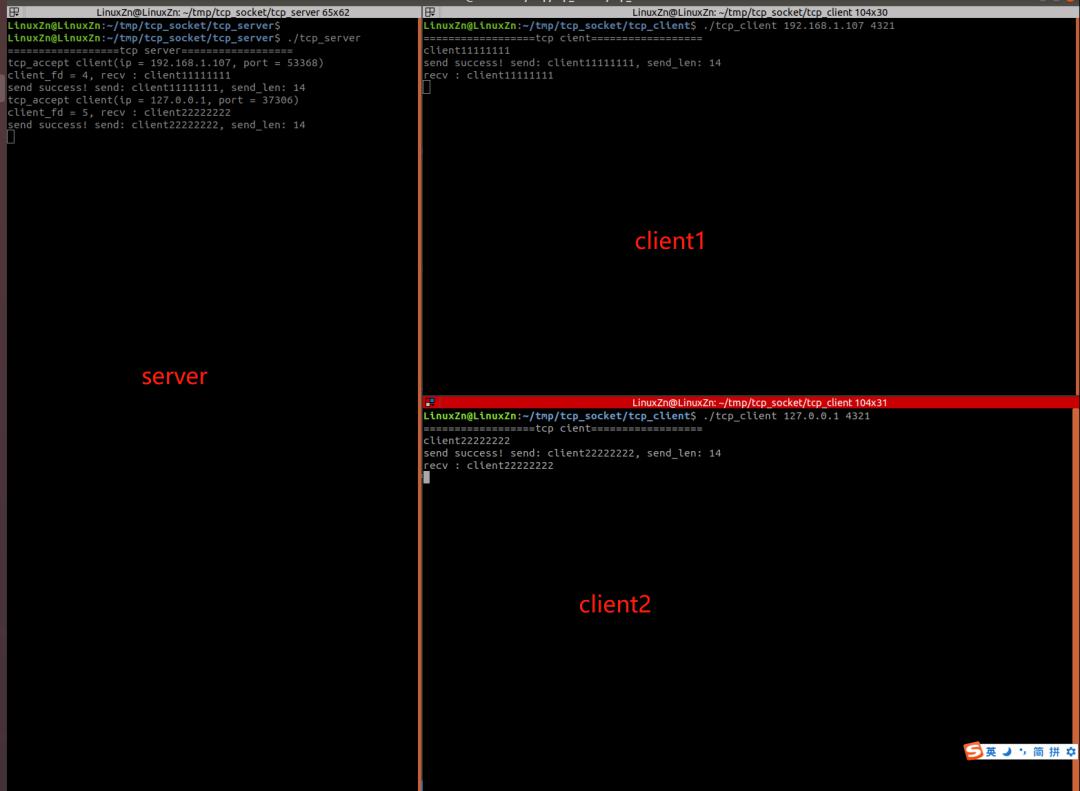Screen dimensions: 1080x791
Task: Toggle the punctuation mode on input toolbar
Action: pyautogui.click(x=1022, y=752)
